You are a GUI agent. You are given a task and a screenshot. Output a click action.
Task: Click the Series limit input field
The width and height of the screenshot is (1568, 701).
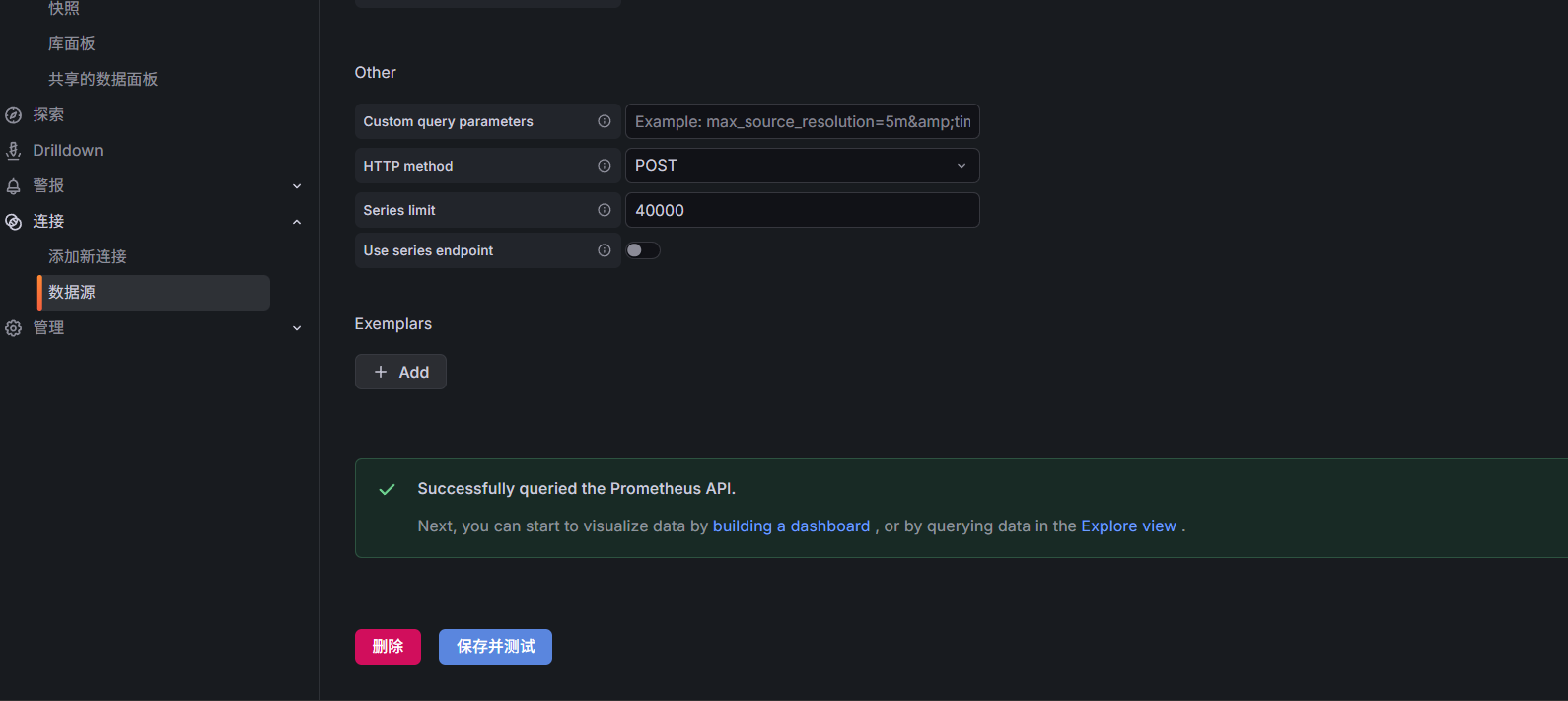click(x=801, y=210)
